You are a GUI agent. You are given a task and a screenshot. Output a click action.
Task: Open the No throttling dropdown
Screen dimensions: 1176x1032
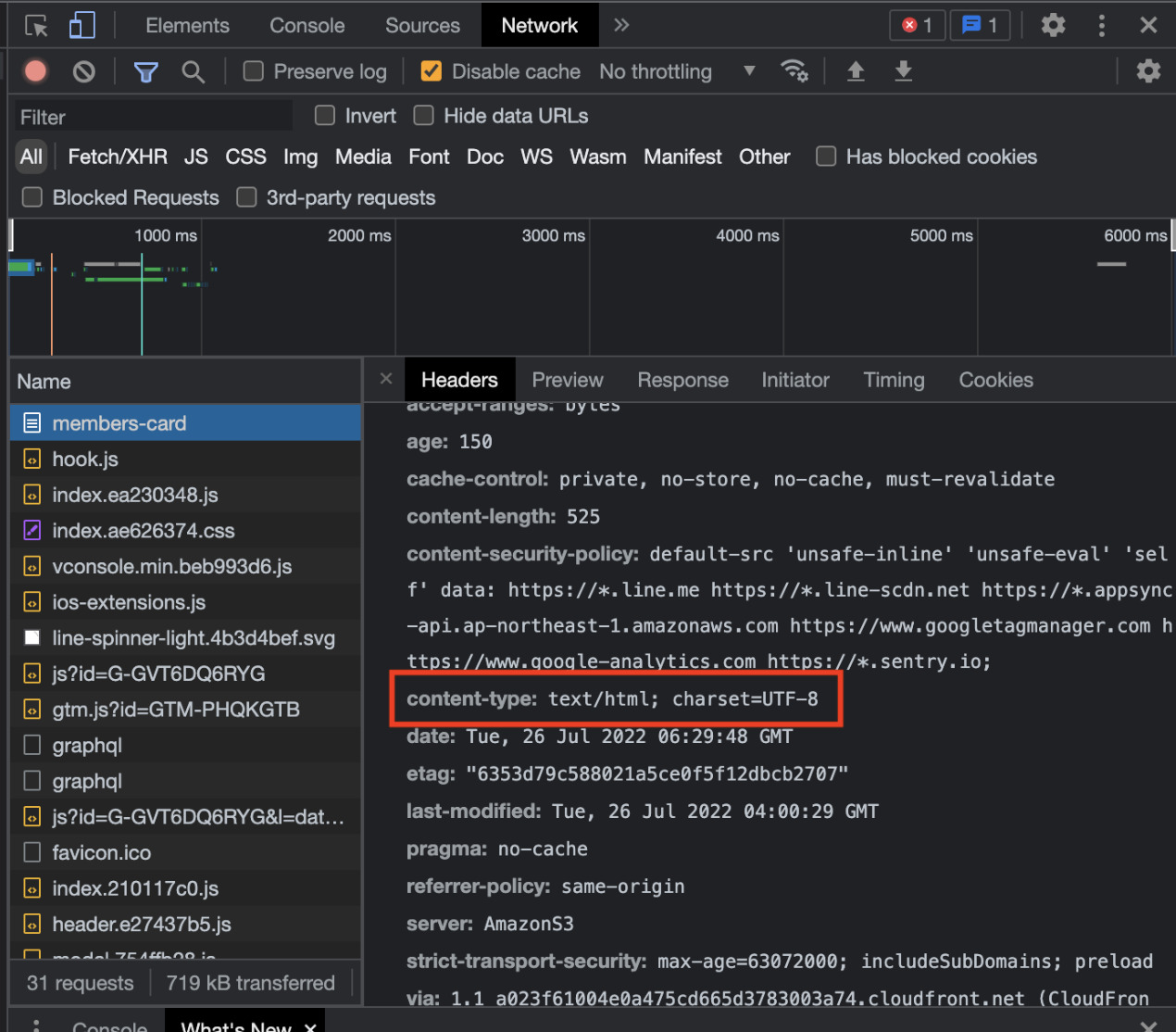(x=681, y=71)
